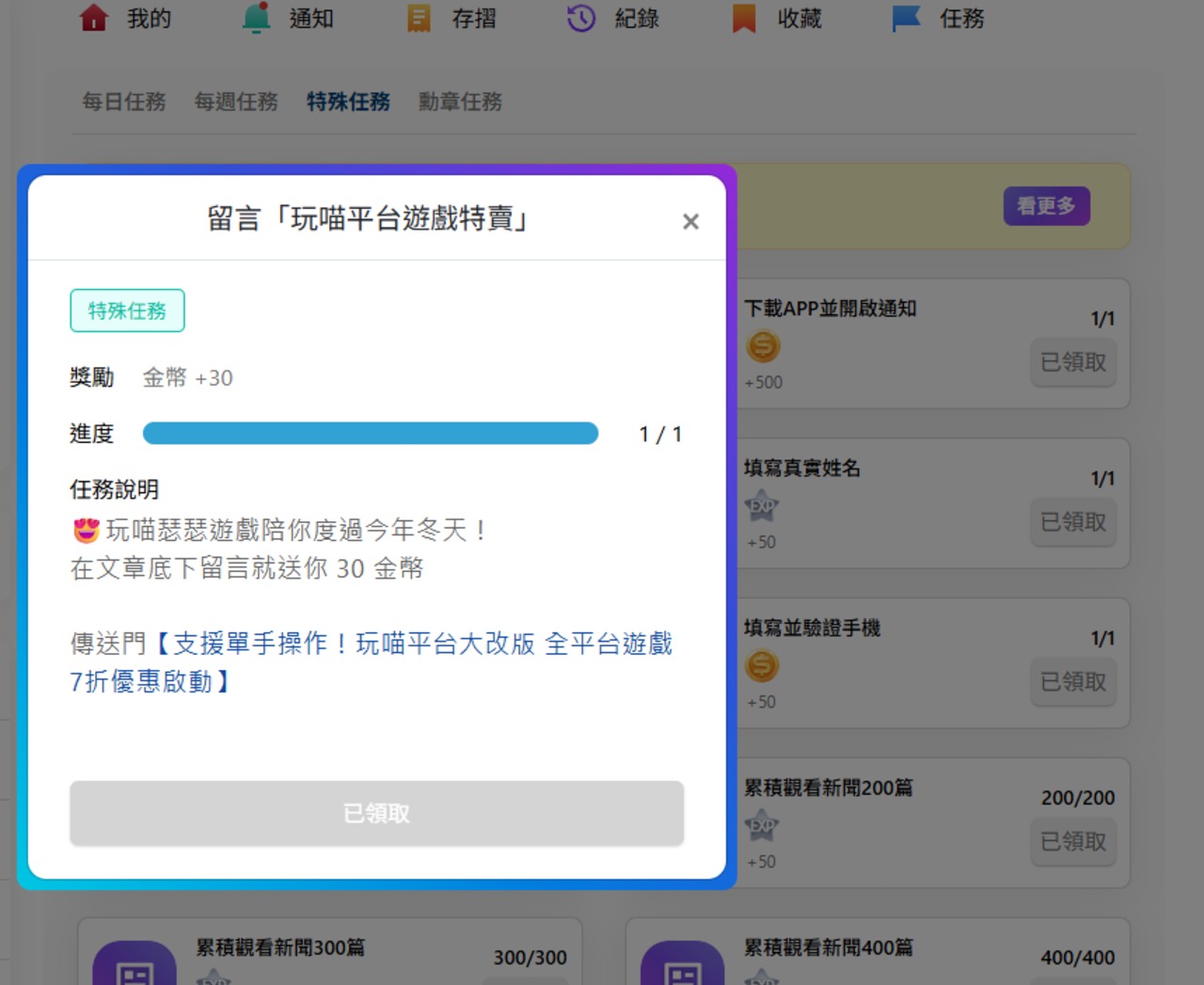Click the yellow 存摺 passbook icon
1204x985 pixels.
419,18
